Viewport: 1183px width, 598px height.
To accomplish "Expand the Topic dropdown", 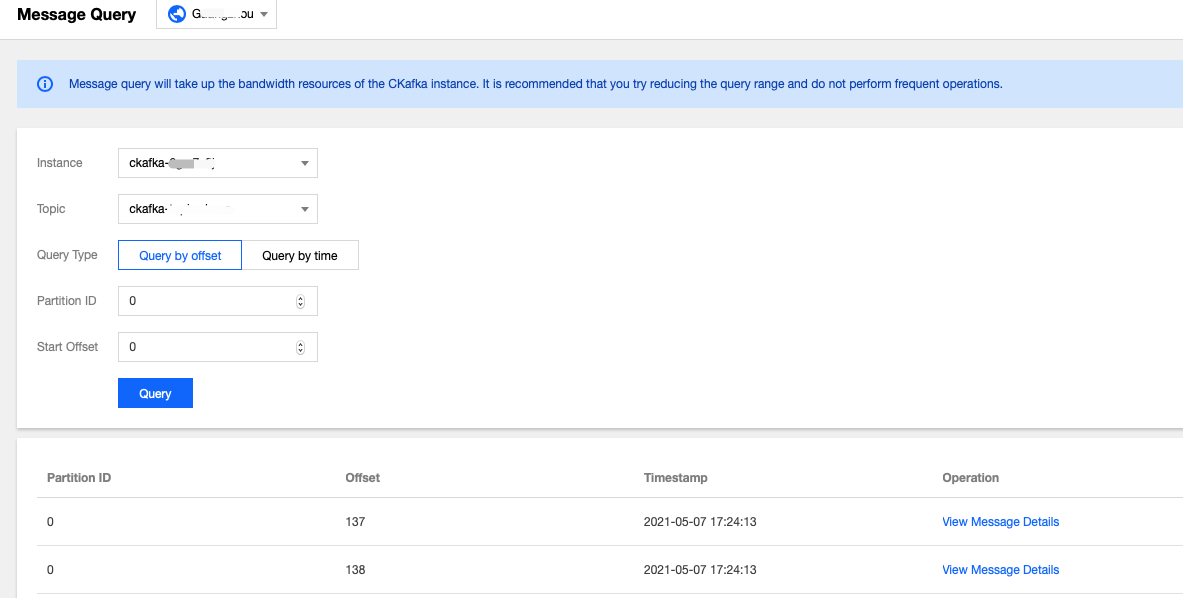I will point(218,209).
